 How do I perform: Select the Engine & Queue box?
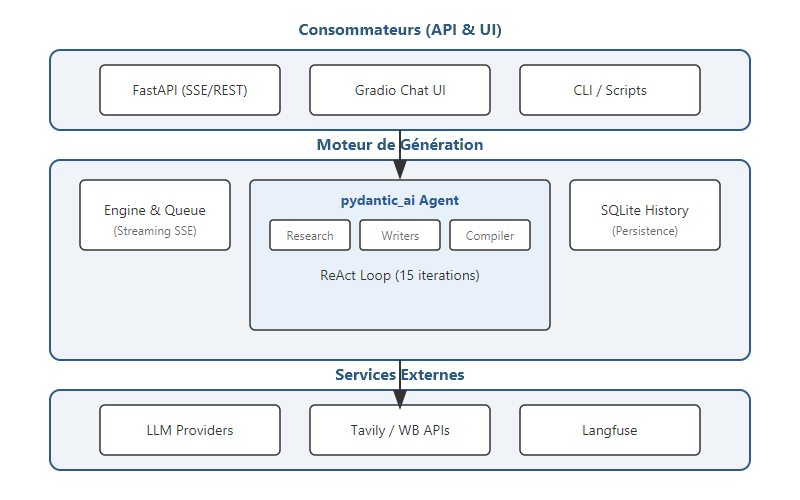155,215
